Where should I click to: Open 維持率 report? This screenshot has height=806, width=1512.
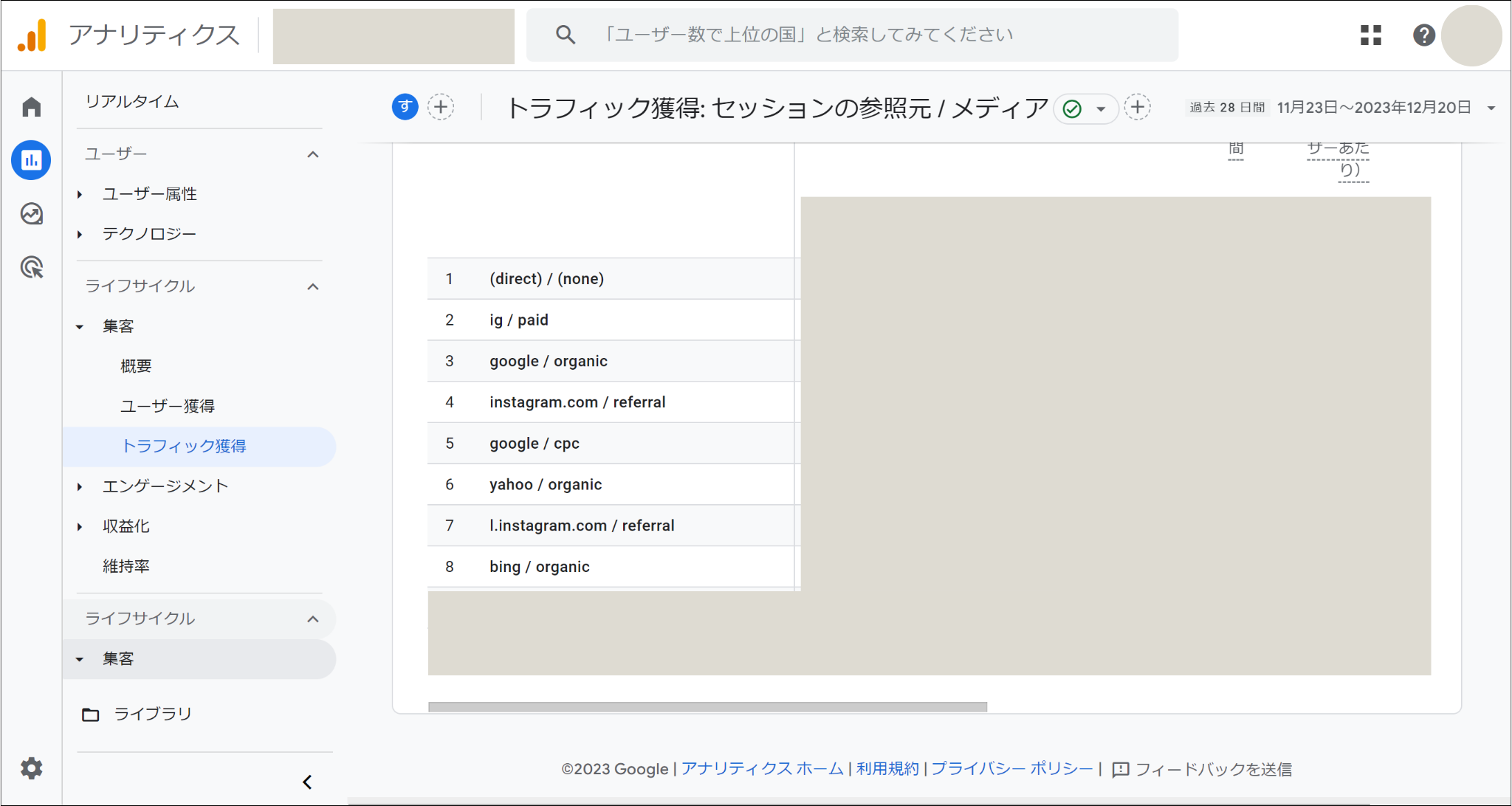[x=126, y=566]
